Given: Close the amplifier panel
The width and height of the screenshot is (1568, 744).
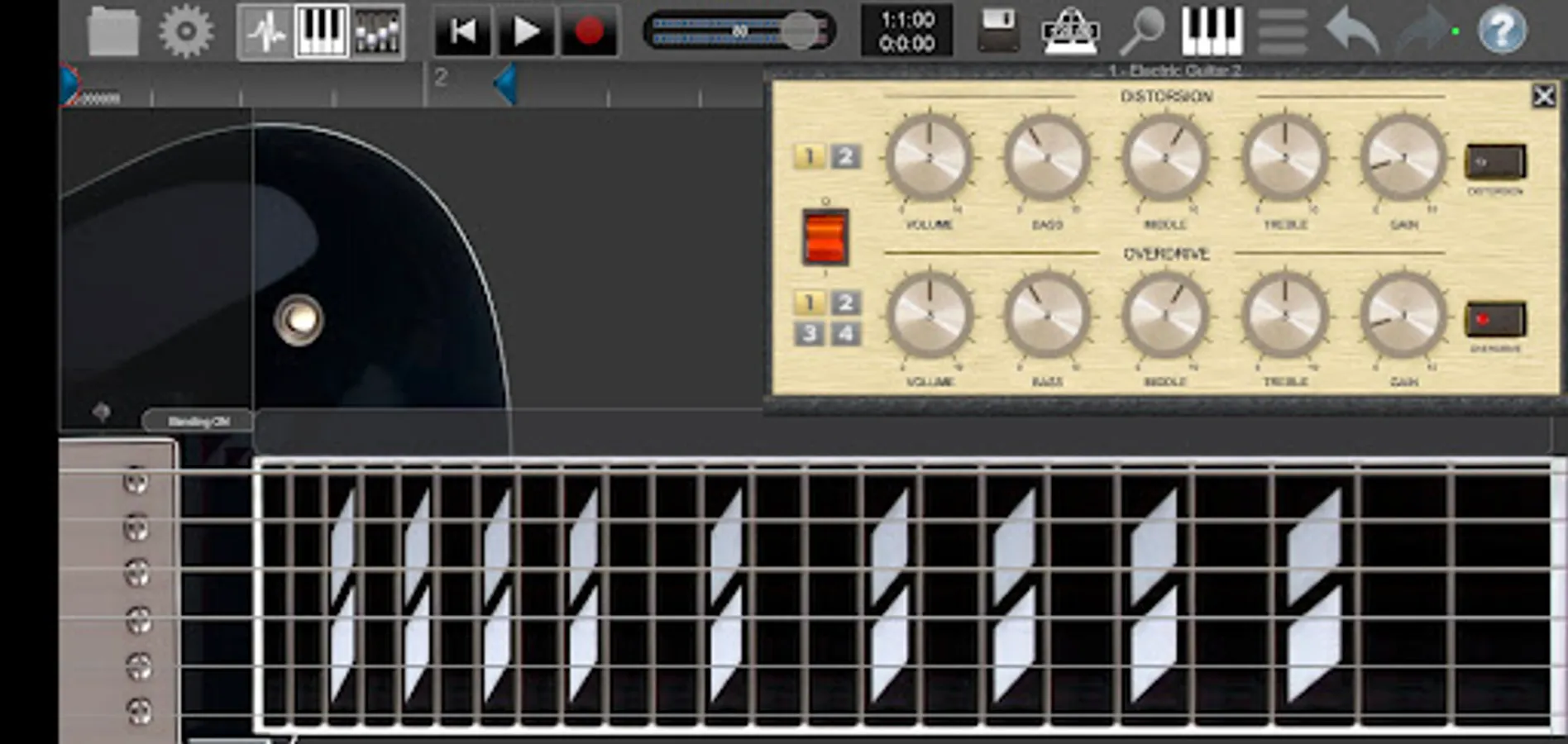Looking at the screenshot, I should pos(1543,96).
